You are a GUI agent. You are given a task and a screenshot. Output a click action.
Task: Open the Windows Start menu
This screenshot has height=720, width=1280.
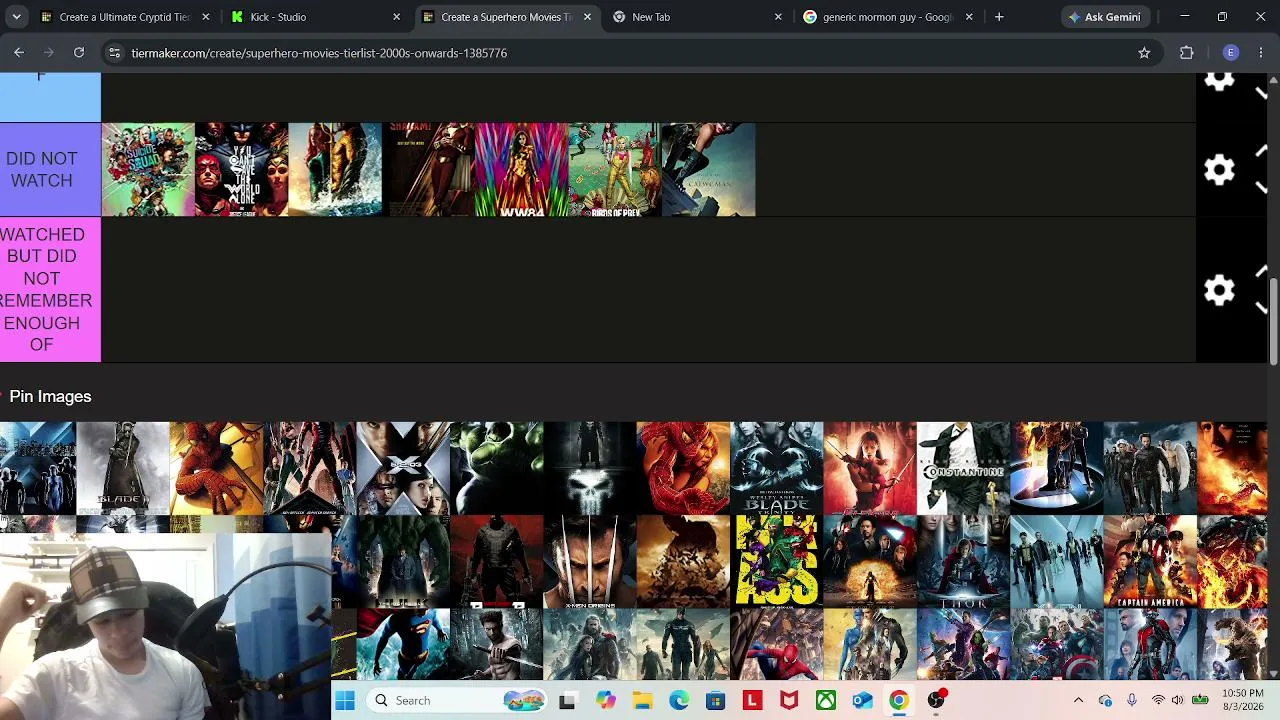(345, 701)
